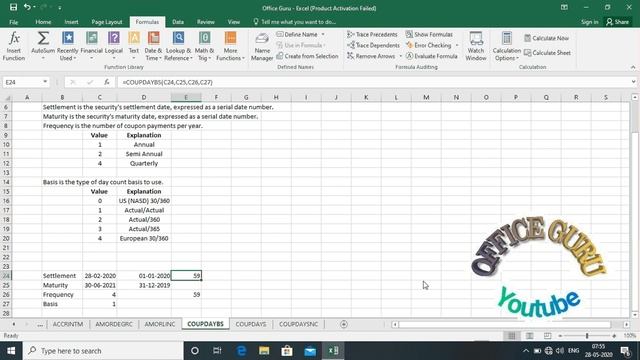
Task: Undo the last action
Action: click(x=27, y=7)
